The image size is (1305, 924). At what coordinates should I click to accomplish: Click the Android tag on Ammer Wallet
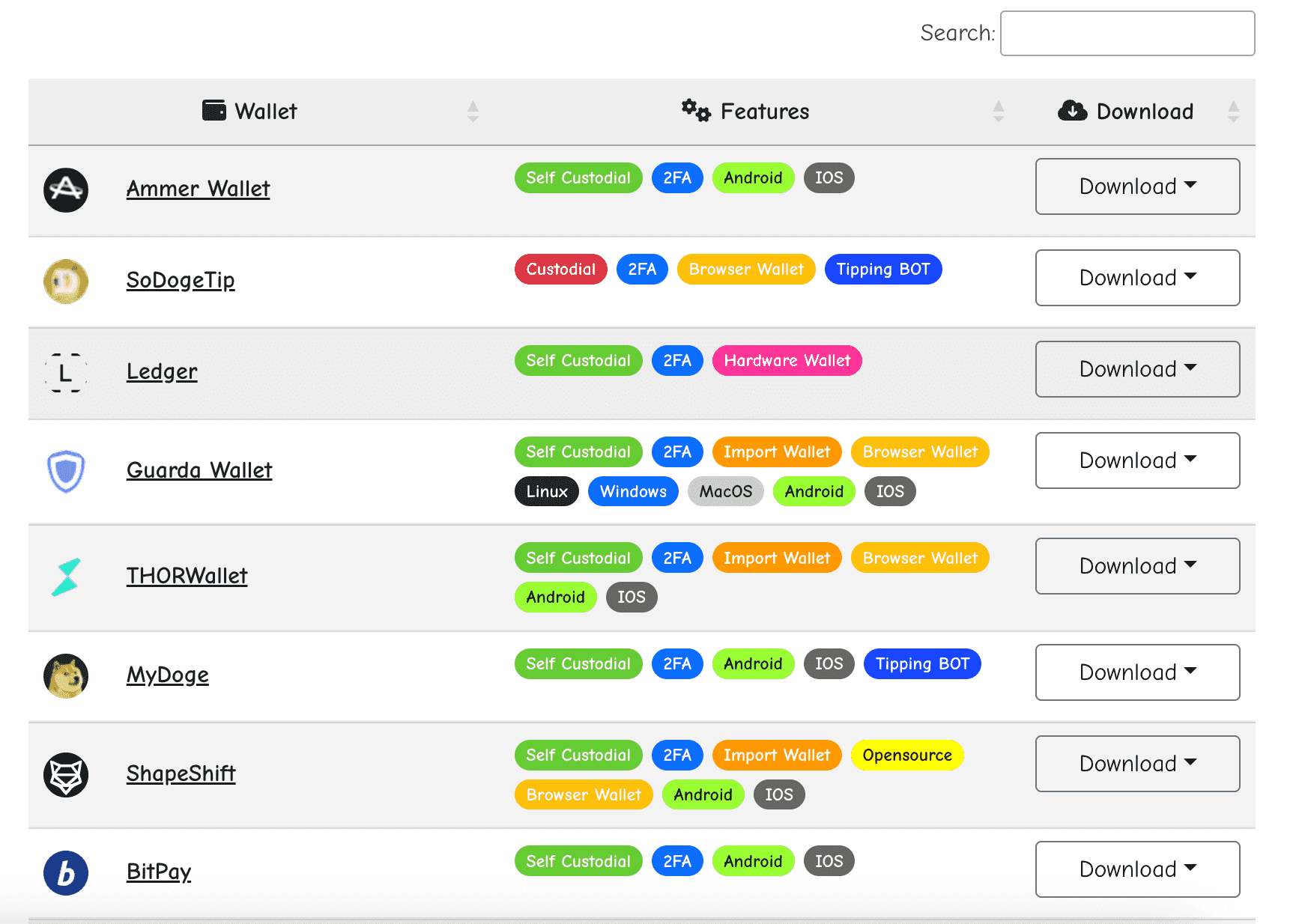[x=753, y=178]
